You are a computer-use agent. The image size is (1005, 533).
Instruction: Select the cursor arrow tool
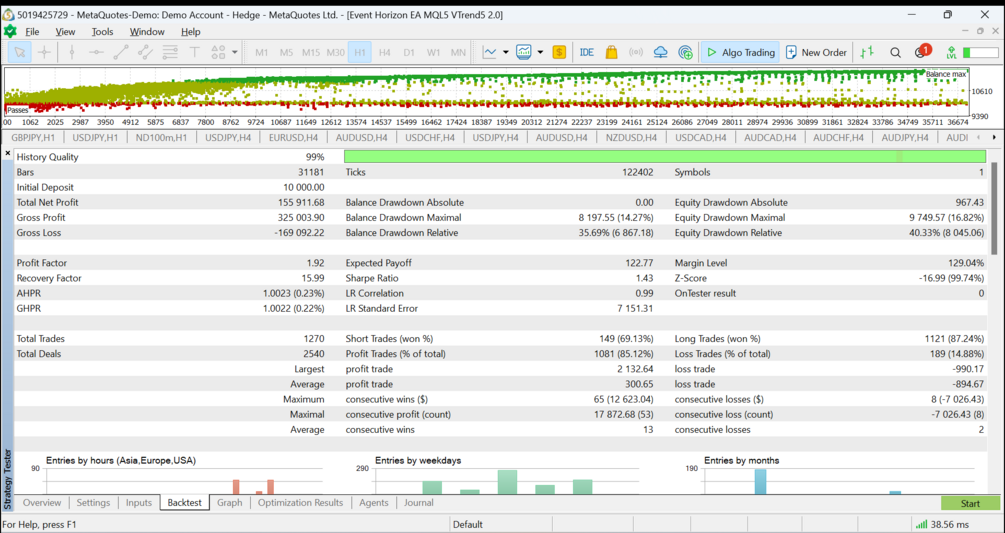click(19, 53)
